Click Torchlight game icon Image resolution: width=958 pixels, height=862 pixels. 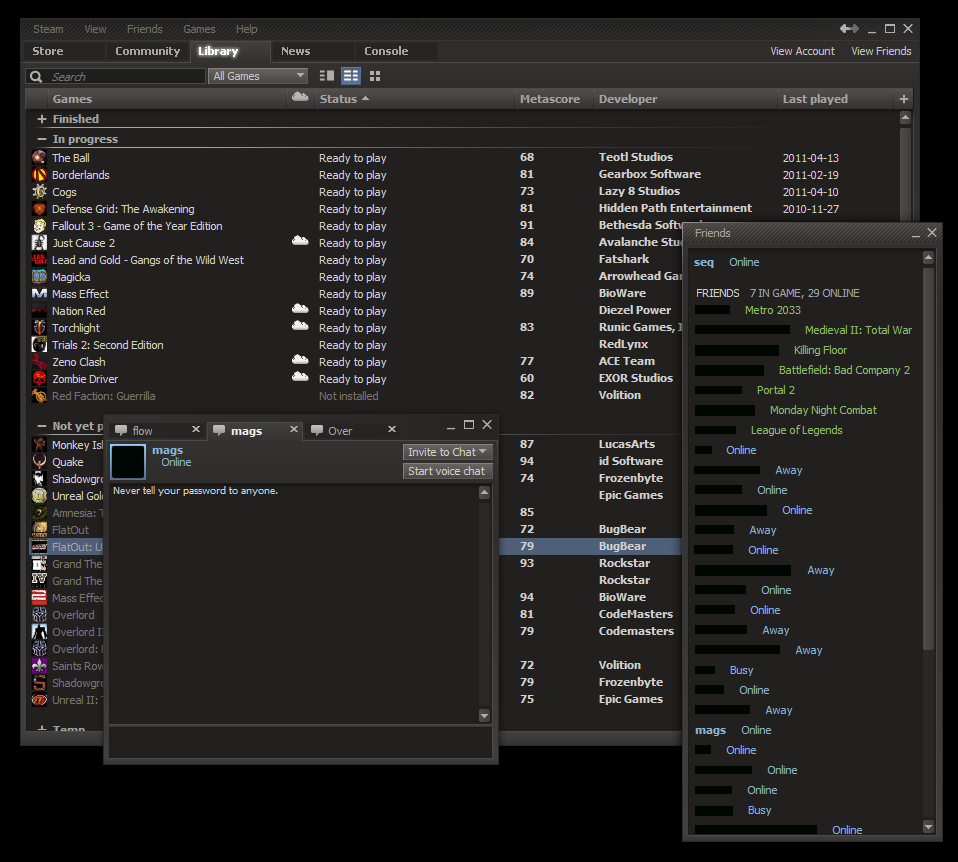(39, 328)
